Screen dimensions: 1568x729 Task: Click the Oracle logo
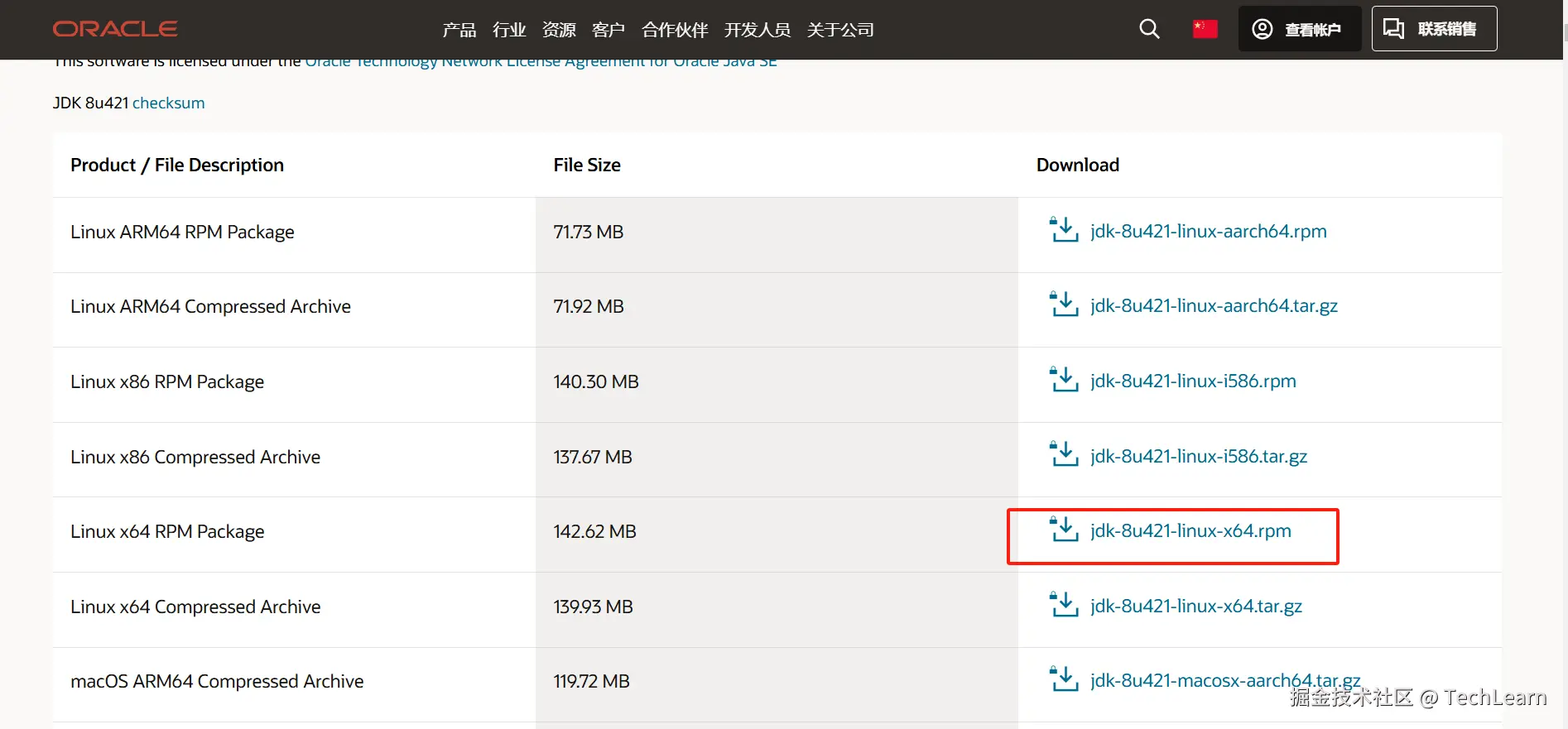coord(115,29)
